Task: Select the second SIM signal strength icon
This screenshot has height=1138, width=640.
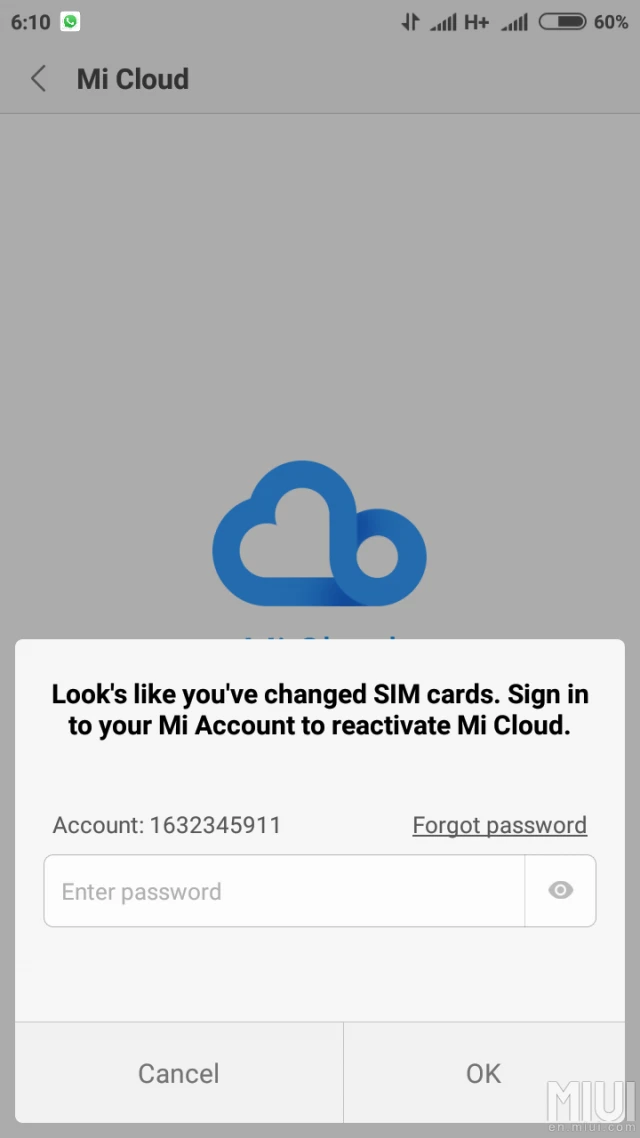Action: click(514, 21)
